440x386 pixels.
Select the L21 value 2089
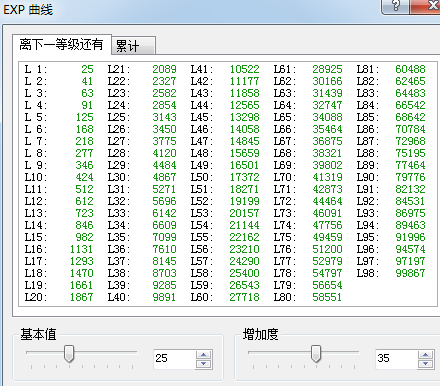164,69
